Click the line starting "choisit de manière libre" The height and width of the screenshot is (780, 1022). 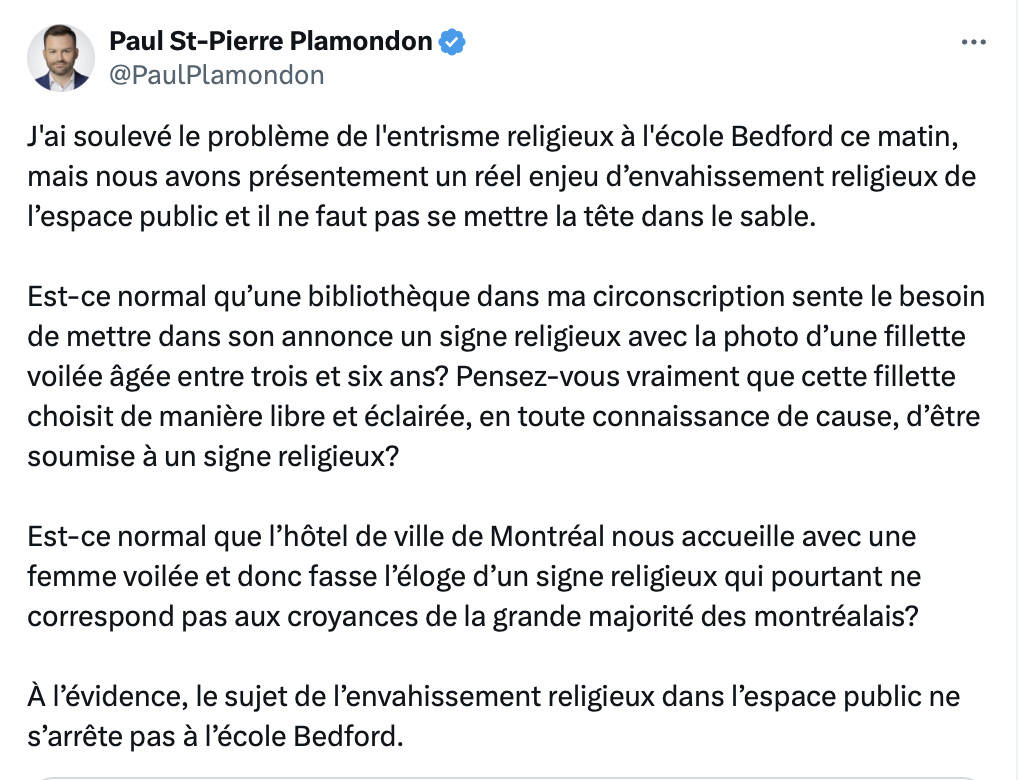pos(503,416)
